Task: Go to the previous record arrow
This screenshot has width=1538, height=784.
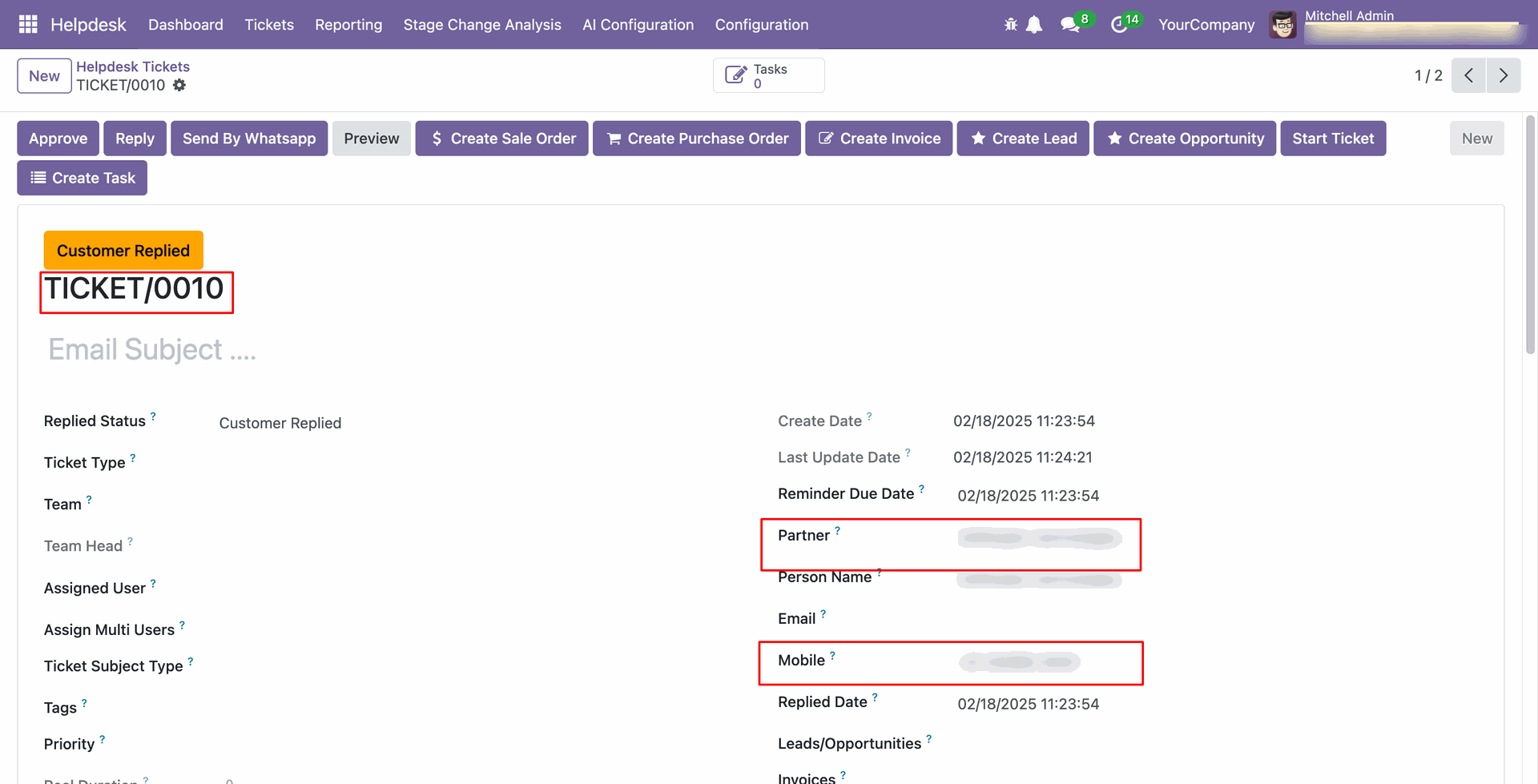Action: (1468, 75)
